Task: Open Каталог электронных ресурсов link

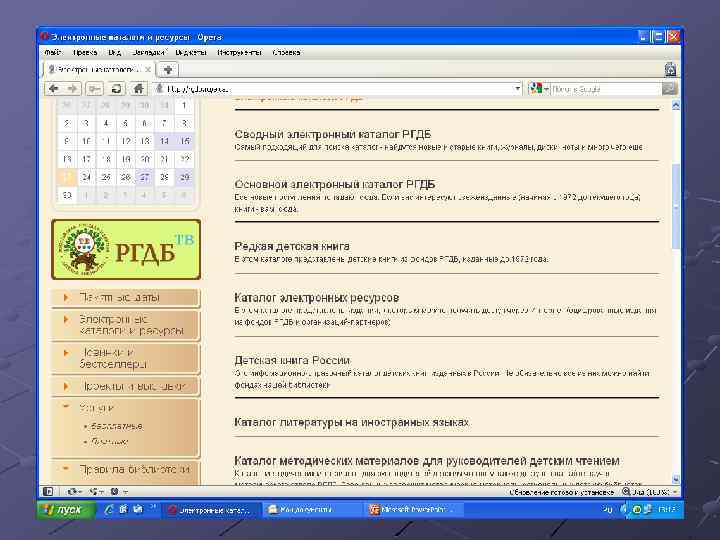Action: 317,298
